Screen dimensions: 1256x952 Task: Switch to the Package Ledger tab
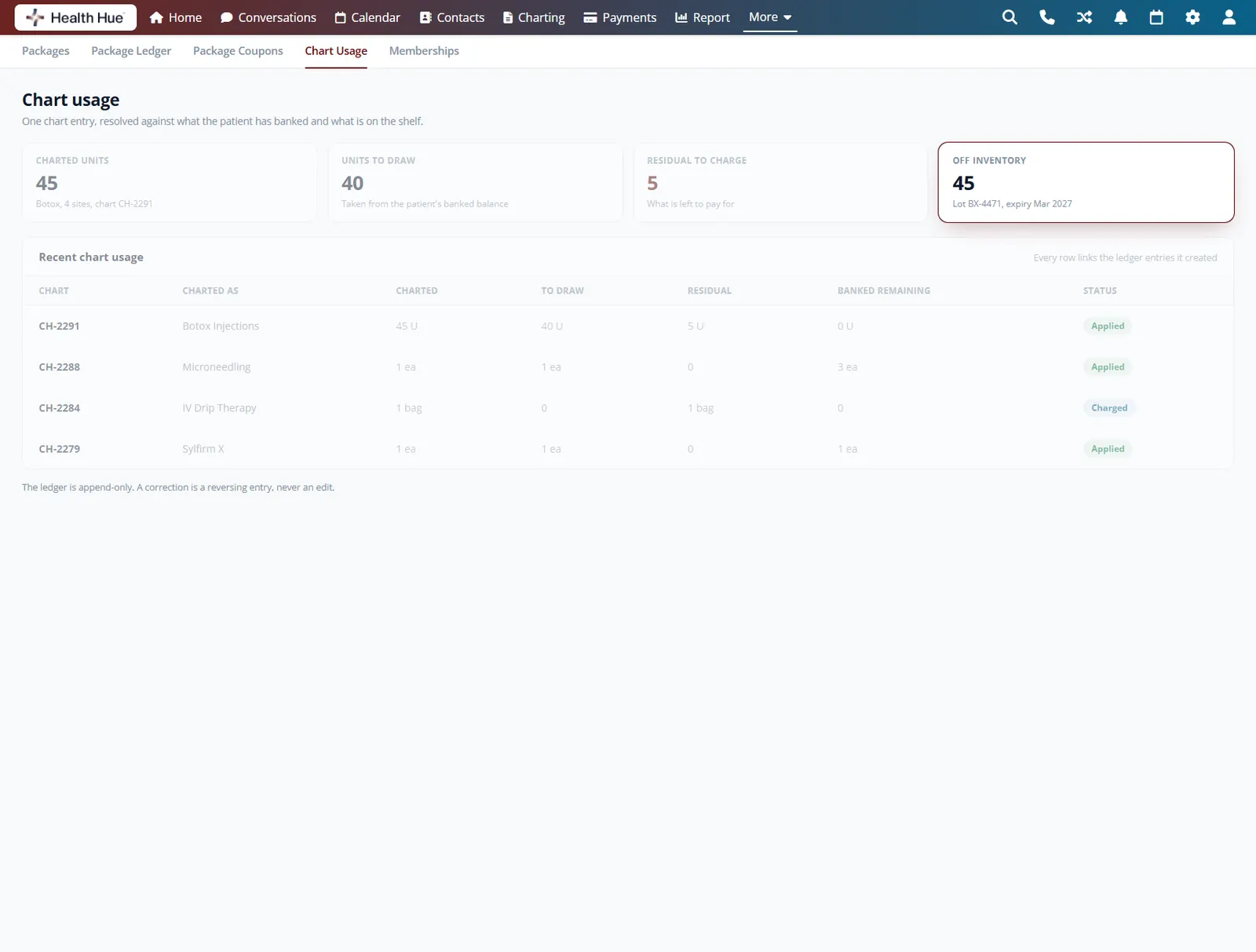131,51
